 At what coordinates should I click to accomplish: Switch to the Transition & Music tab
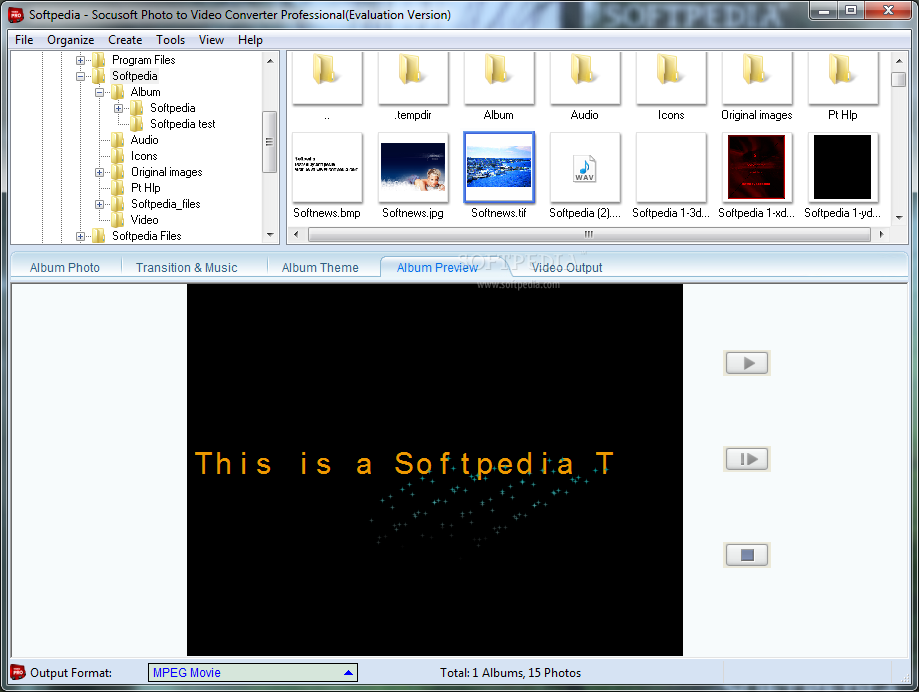[x=186, y=268]
